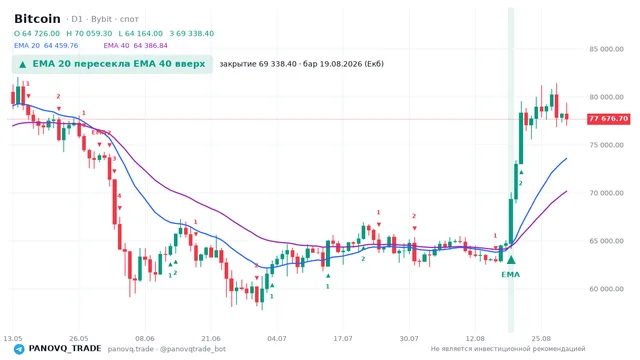
Task: Click the open value 'O 64 726.00'
Action: point(37,33)
